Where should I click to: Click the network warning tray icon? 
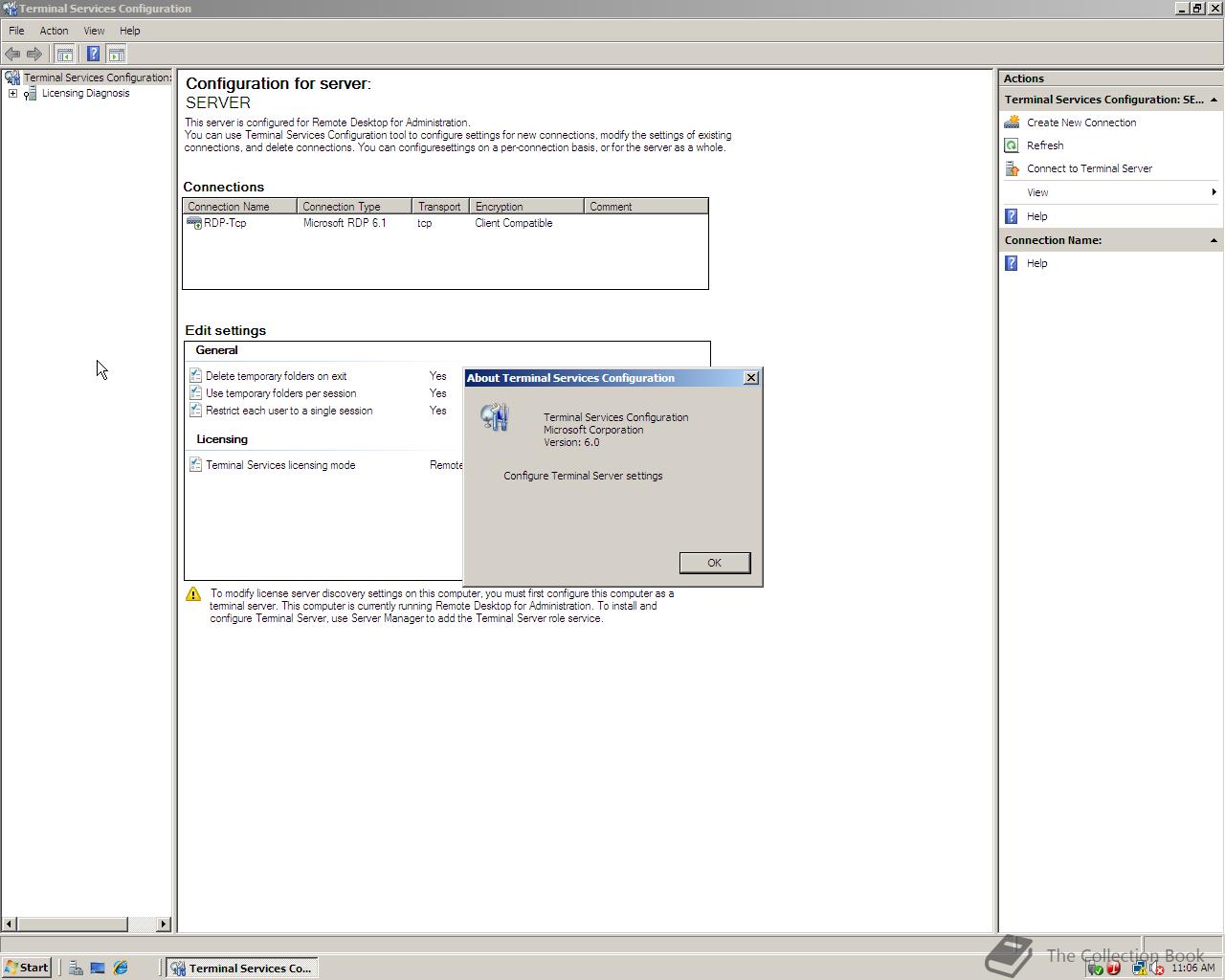[1139, 969]
